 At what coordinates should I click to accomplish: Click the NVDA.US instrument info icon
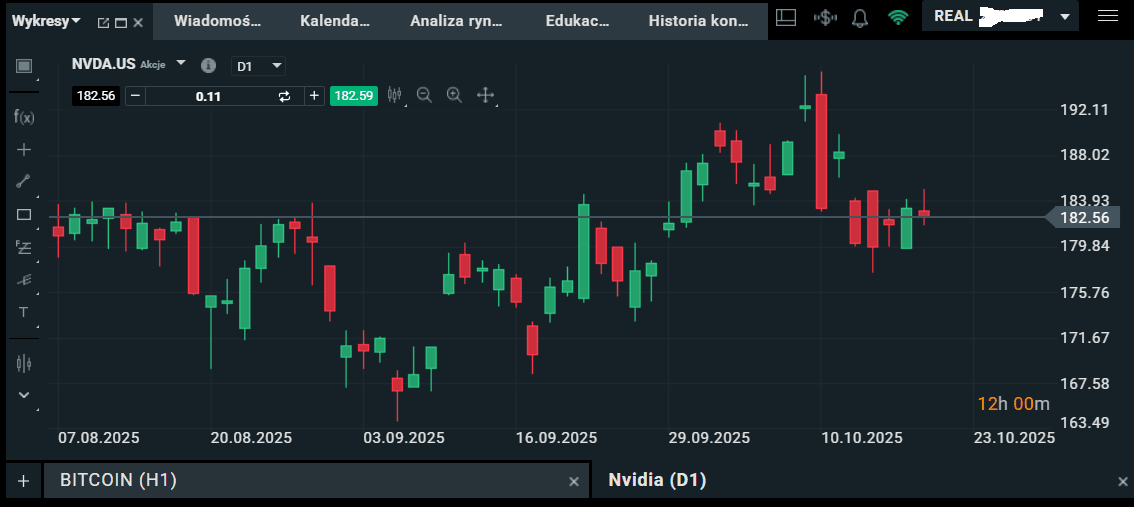208,66
